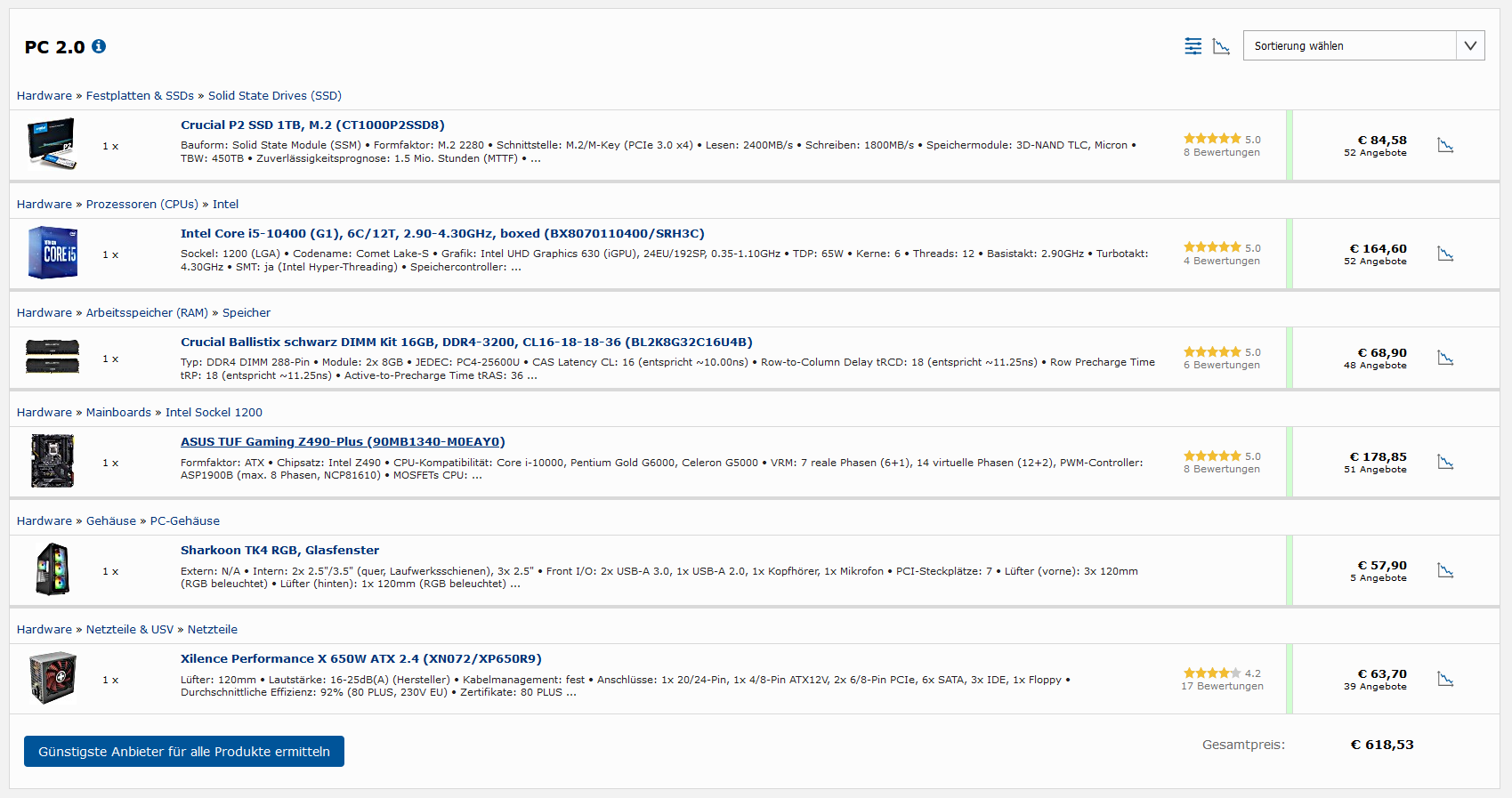Screen dimensions: 1512x798
Task: Go to Prozessoren (CPUs) category
Action: pos(142,205)
